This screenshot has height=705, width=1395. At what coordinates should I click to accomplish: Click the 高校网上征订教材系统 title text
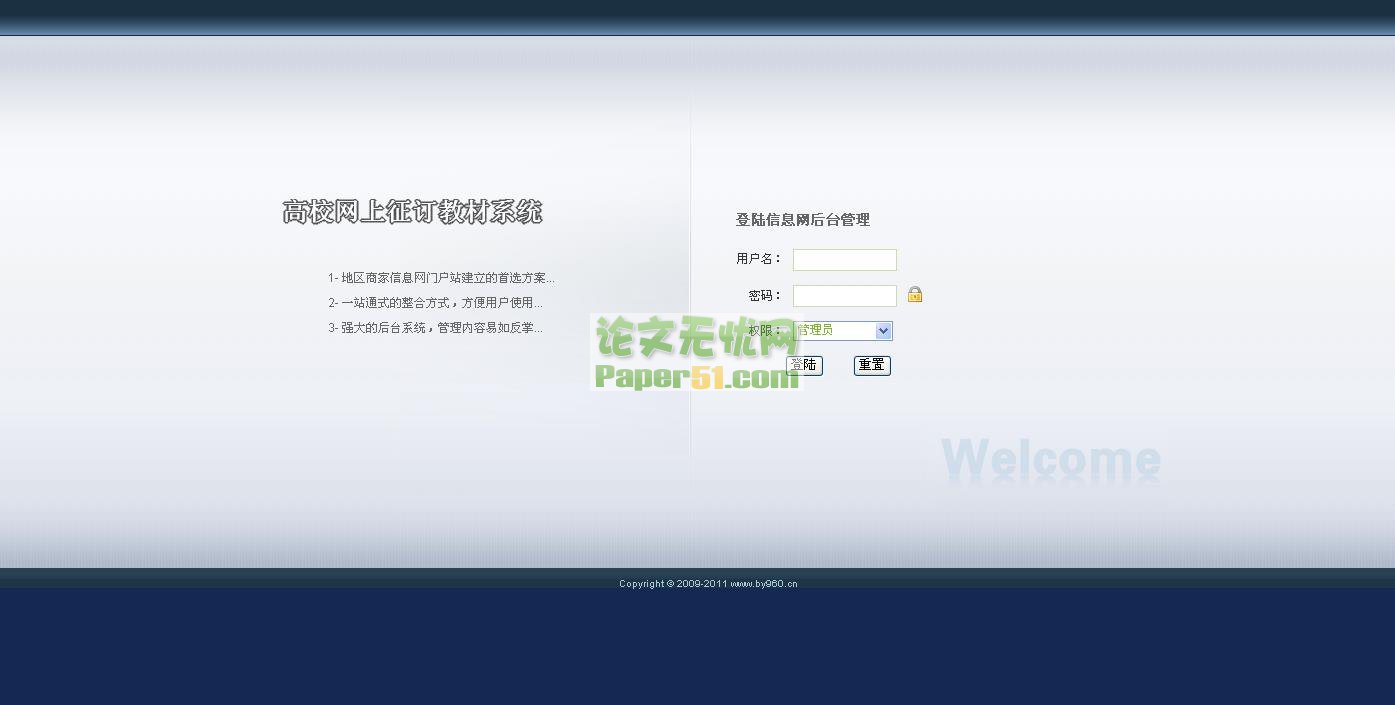(412, 212)
